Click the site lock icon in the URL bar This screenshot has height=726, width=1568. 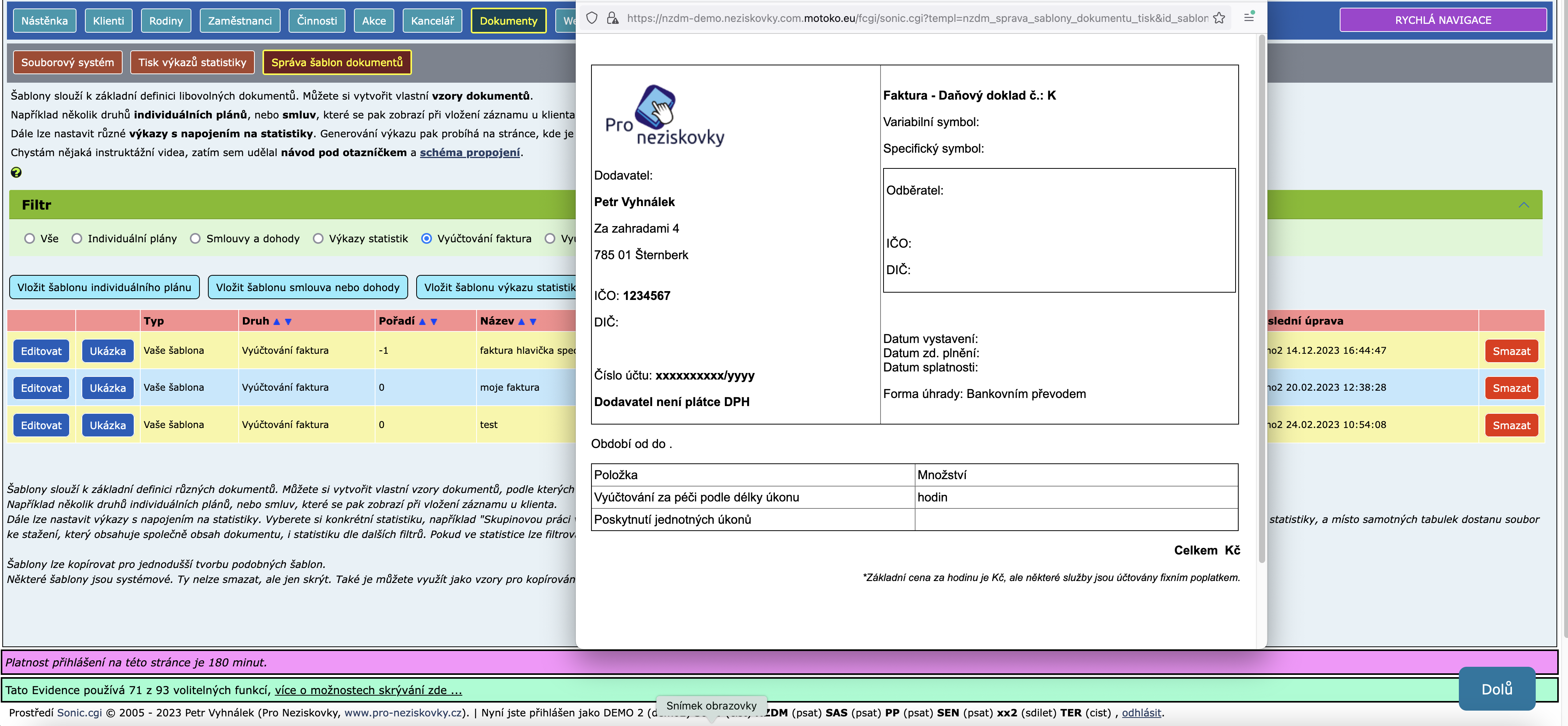(612, 18)
